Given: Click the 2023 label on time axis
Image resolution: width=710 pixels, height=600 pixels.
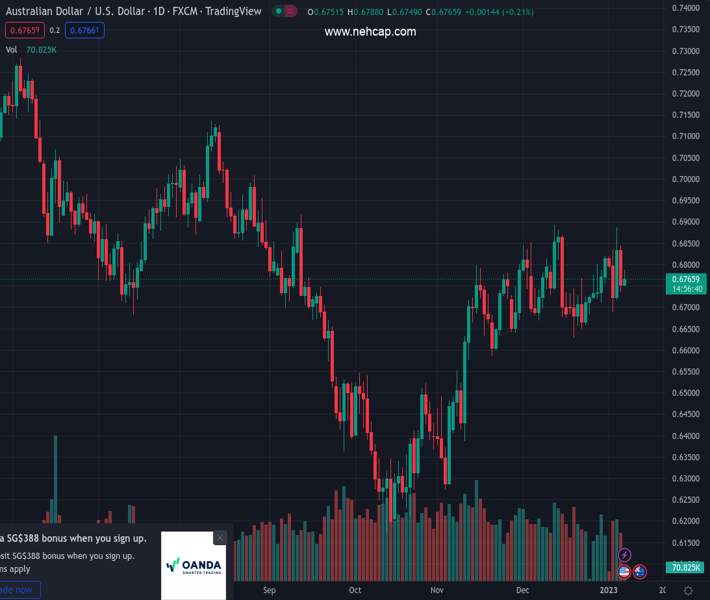Looking at the screenshot, I should pyautogui.click(x=610, y=591).
